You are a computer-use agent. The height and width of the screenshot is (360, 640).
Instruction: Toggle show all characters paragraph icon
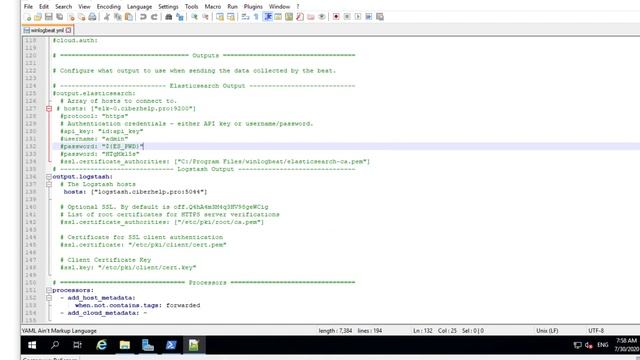point(256,17)
